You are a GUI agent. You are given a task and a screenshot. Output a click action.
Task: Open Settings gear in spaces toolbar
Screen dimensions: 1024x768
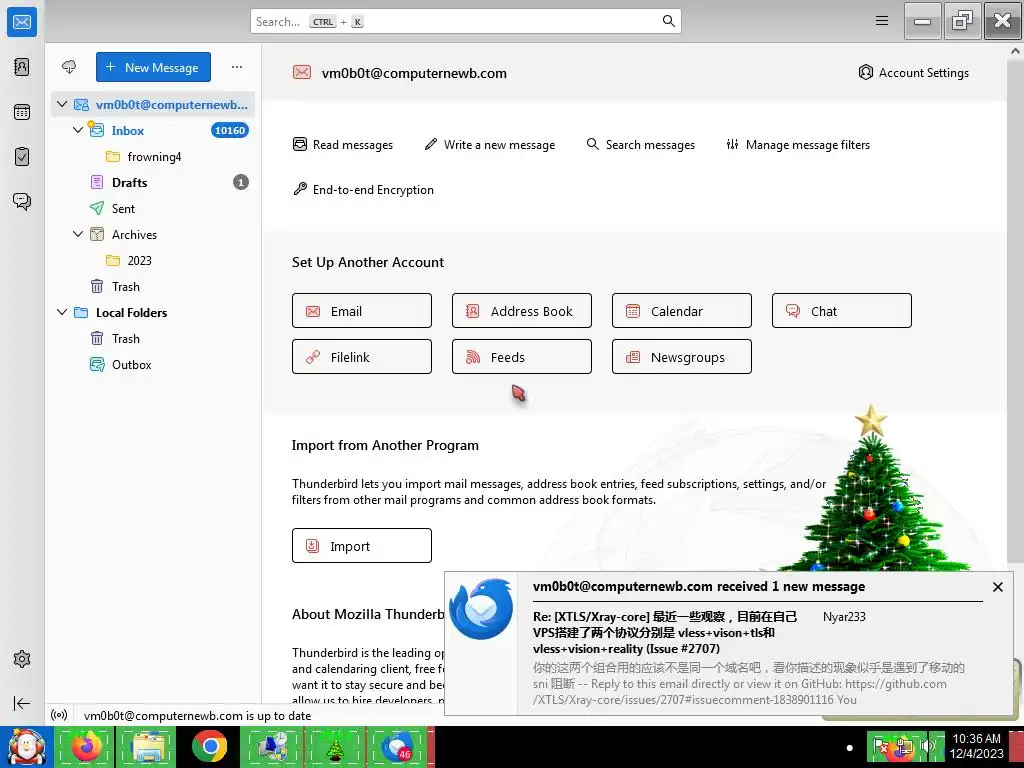coord(22,659)
